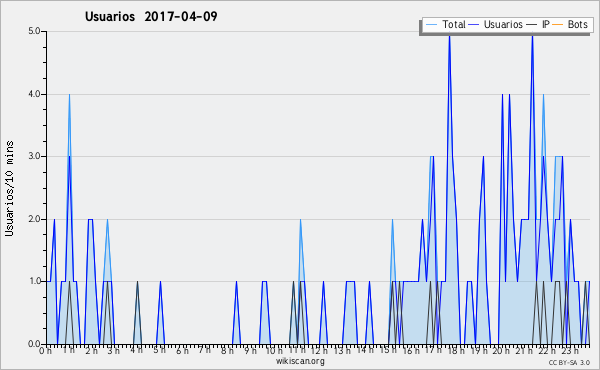Click the 4.0 Total peak near 1 h
Image resolution: width=600 pixels, height=370 pixels.
coord(69,95)
